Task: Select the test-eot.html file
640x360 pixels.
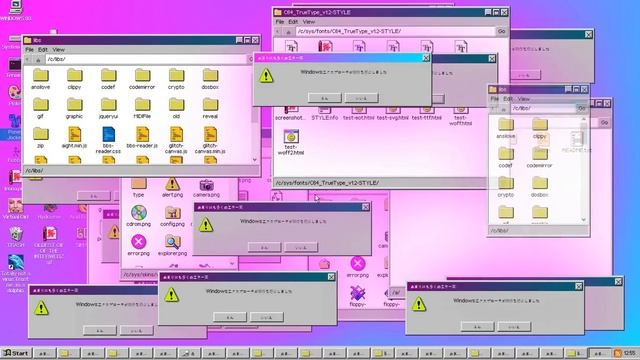Action: point(359,113)
